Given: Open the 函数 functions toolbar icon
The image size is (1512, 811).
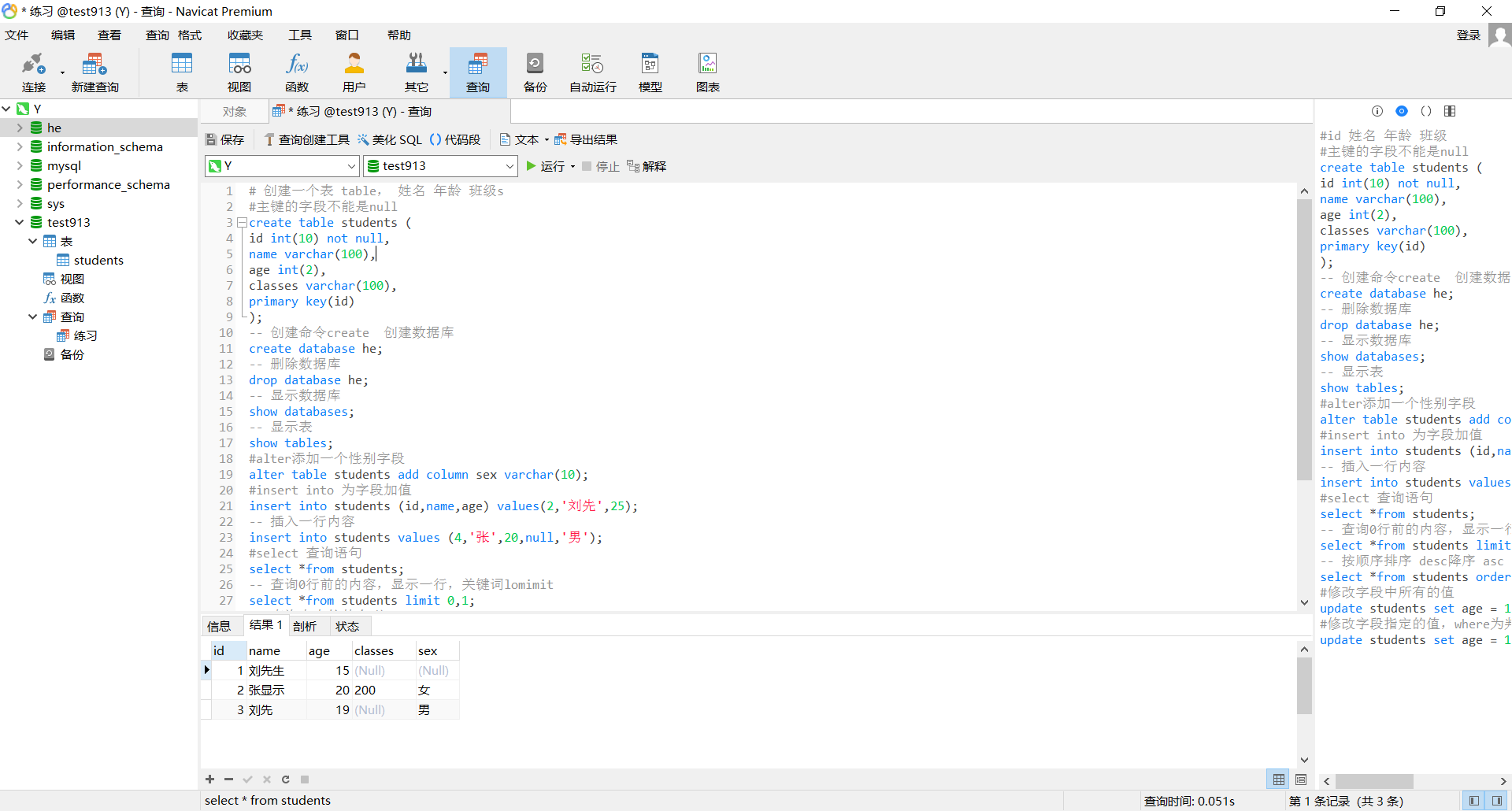Looking at the screenshot, I should click(297, 72).
